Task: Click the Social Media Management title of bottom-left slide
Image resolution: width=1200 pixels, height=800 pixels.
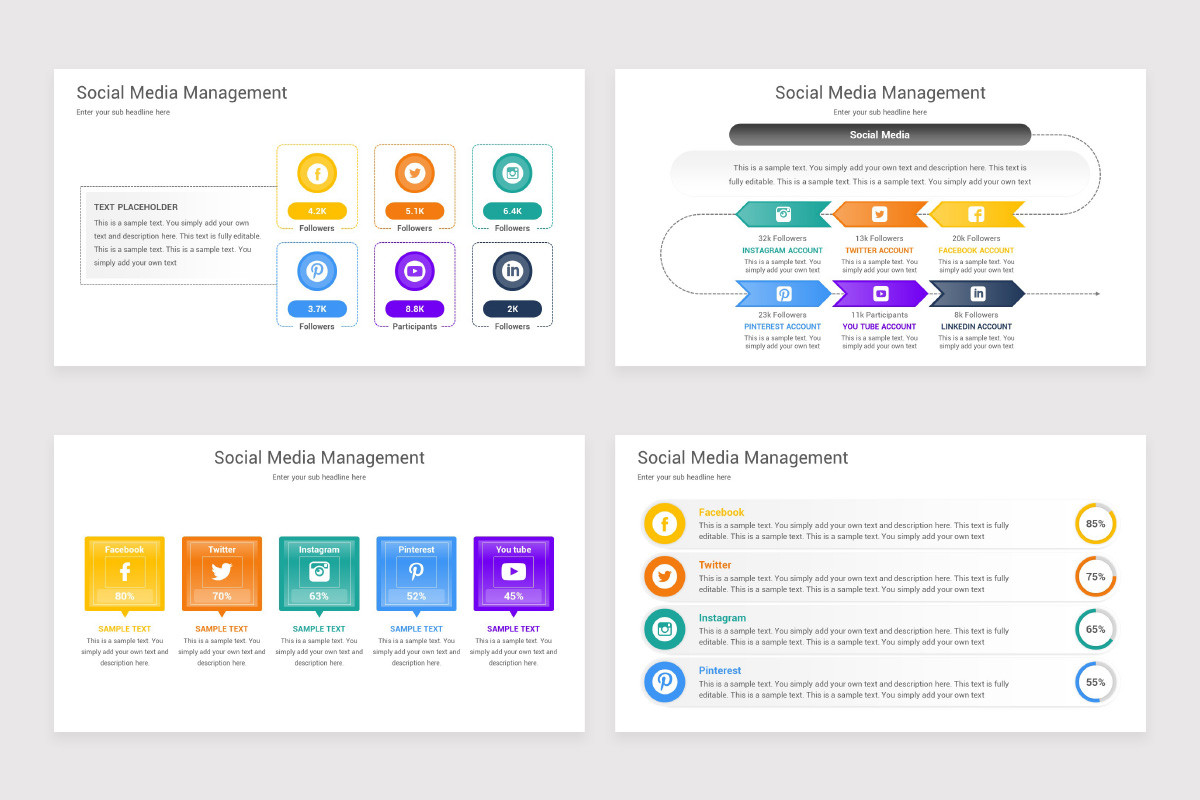Action: point(319,458)
